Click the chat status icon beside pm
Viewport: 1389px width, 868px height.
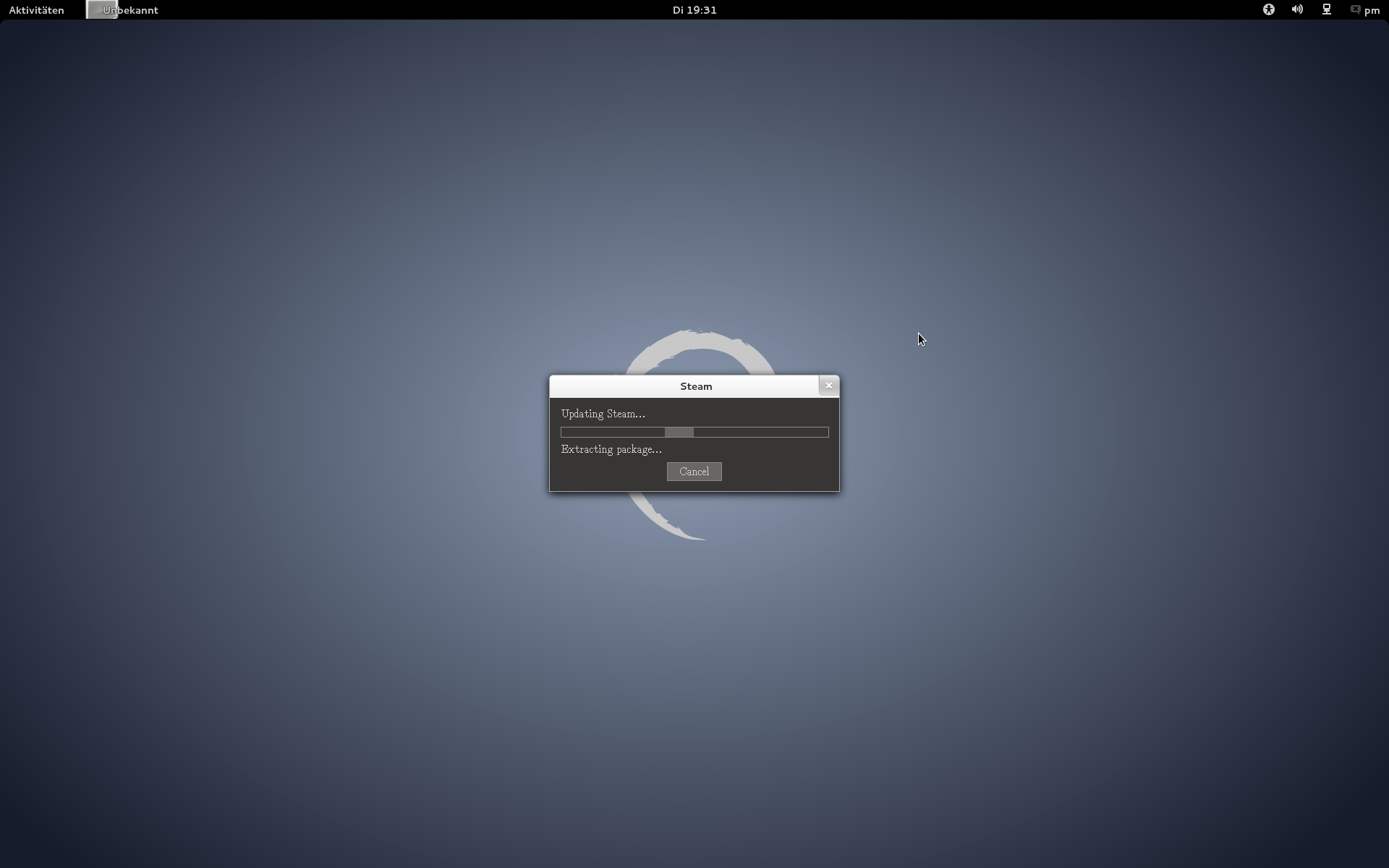pos(1355,9)
